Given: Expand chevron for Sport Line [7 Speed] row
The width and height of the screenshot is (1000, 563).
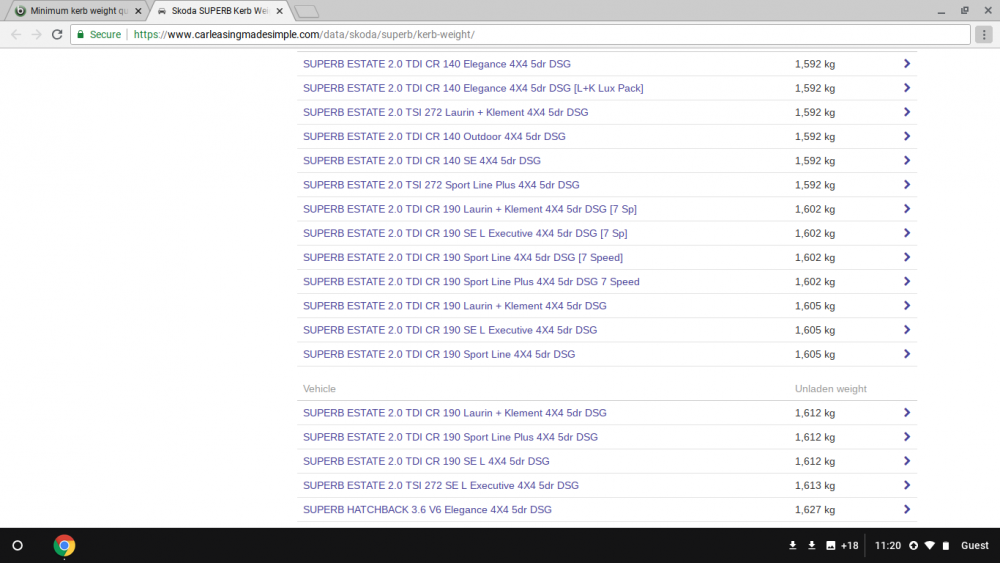Looking at the screenshot, I should click(906, 258).
